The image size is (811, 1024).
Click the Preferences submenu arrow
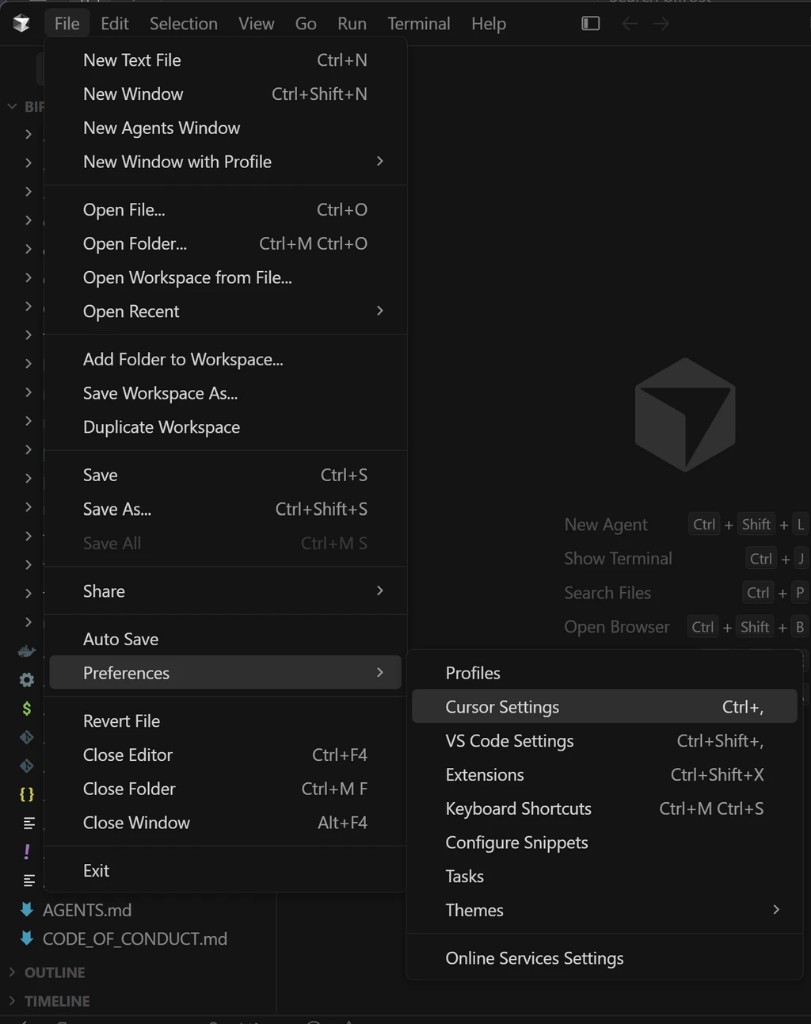point(379,672)
